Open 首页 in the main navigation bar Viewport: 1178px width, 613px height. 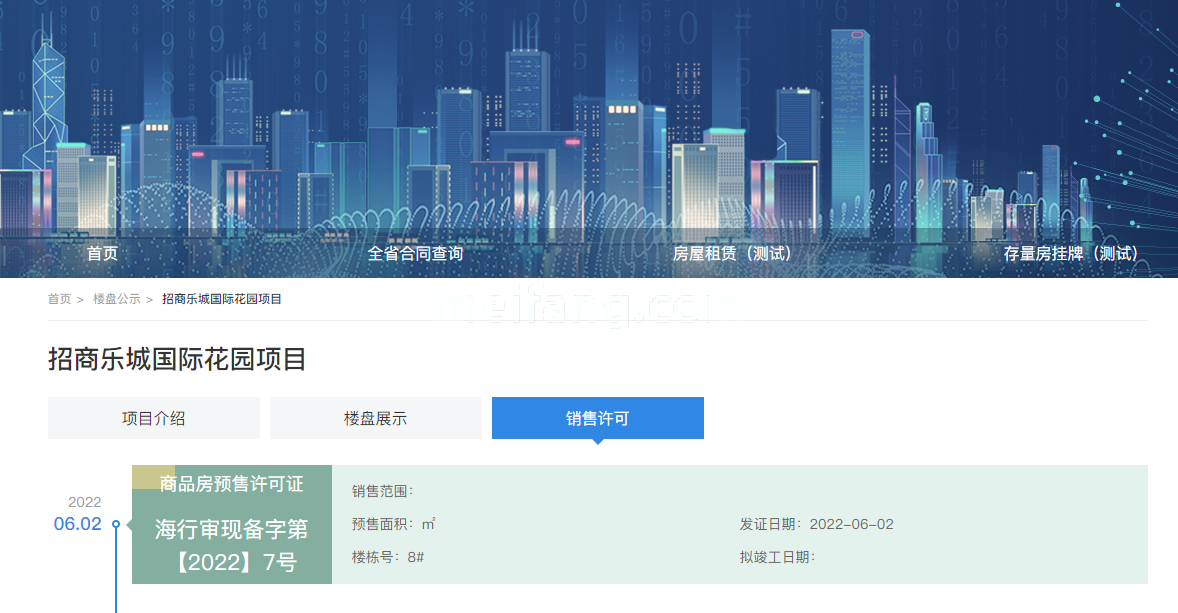point(102,254)
